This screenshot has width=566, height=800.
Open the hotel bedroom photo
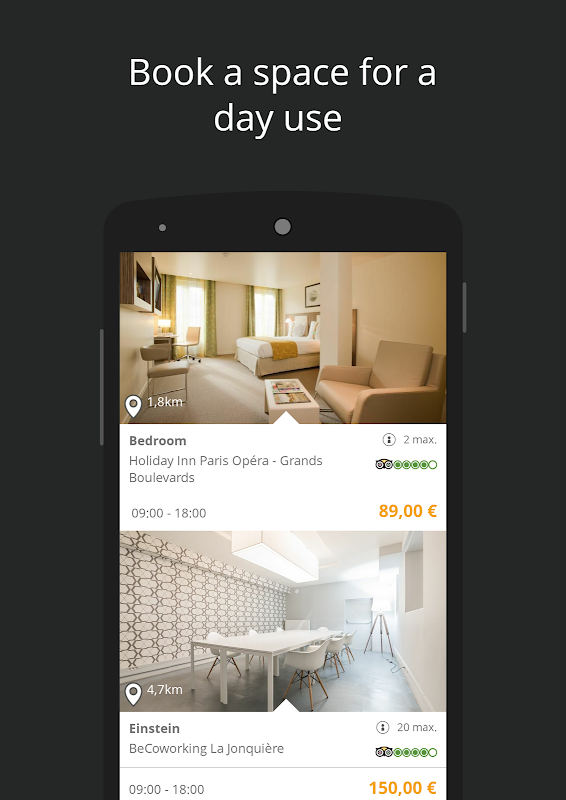283,337
